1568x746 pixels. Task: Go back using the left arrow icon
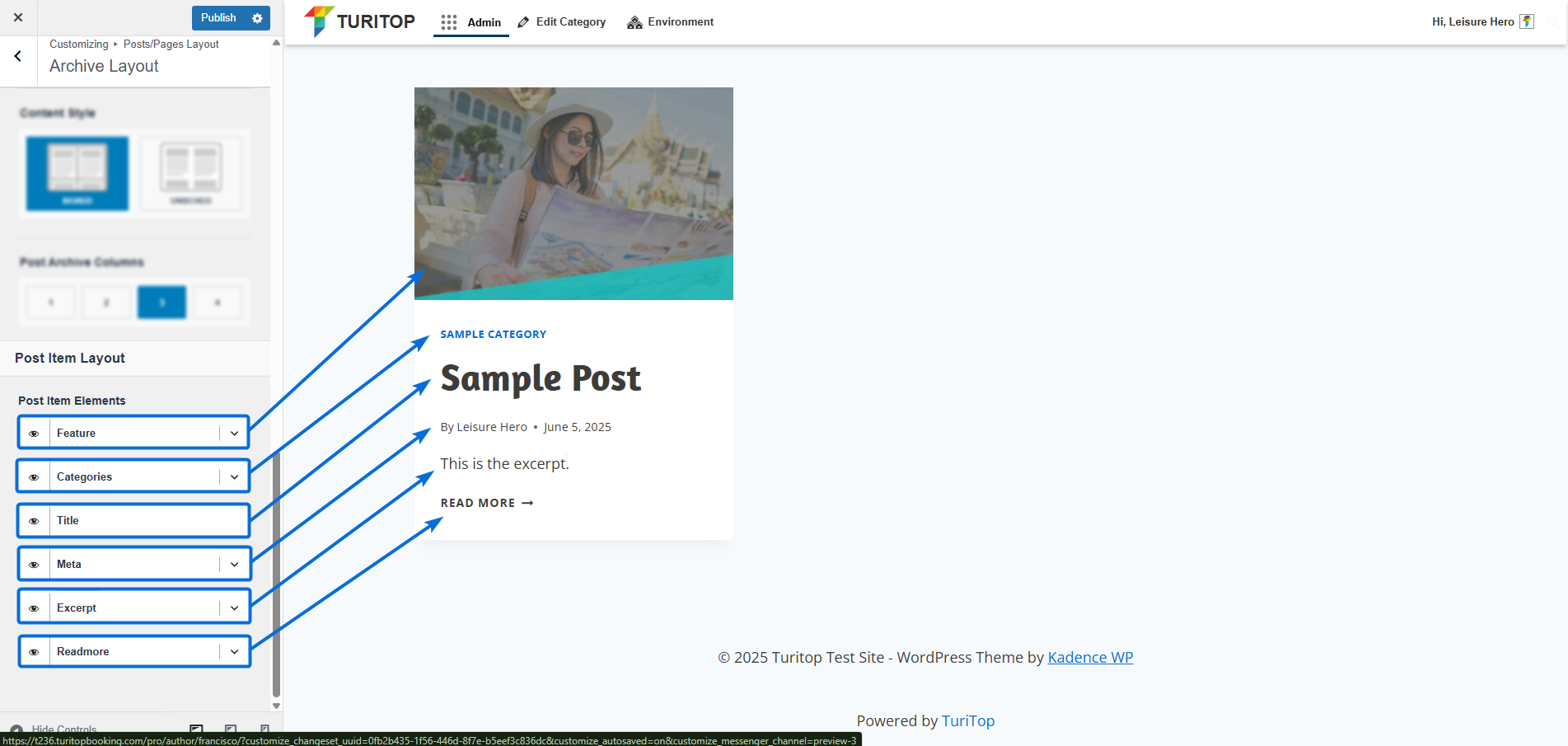coord(18,57)
